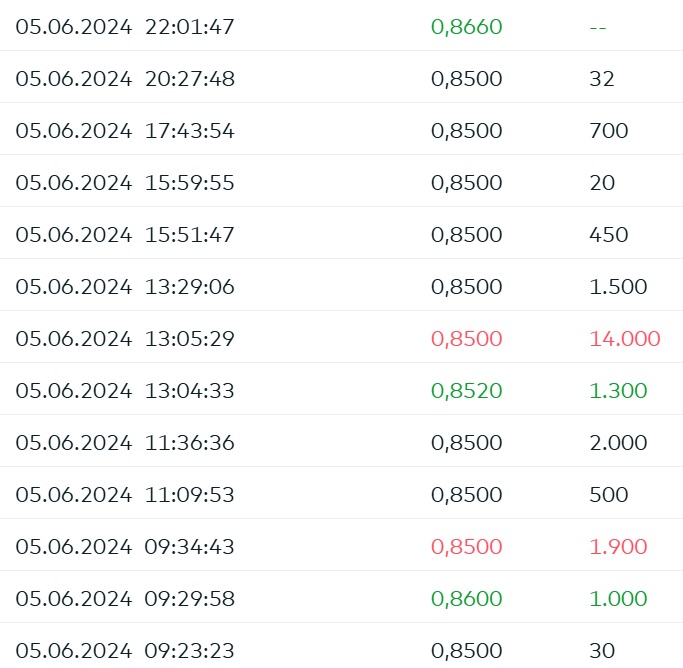Click the red volume 14.000
This screenshot has width=683, height=668.
point(624,339)
